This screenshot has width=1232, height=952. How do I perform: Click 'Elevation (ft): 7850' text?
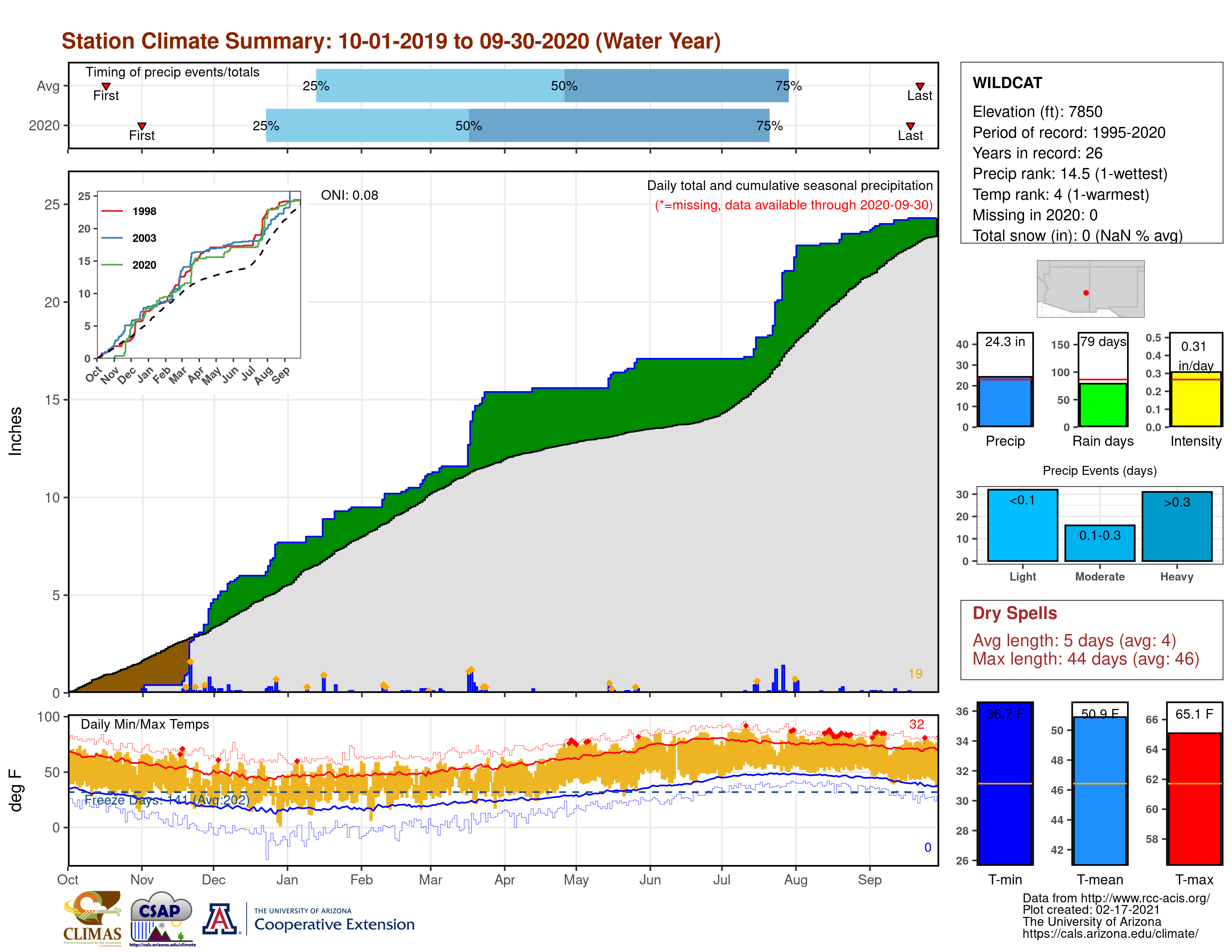[1037, 112]
